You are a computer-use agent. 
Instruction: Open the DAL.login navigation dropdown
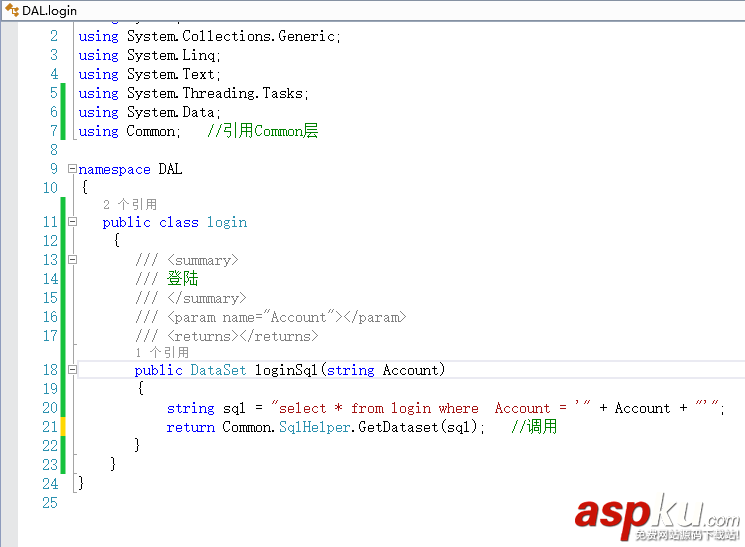(373, 10)
